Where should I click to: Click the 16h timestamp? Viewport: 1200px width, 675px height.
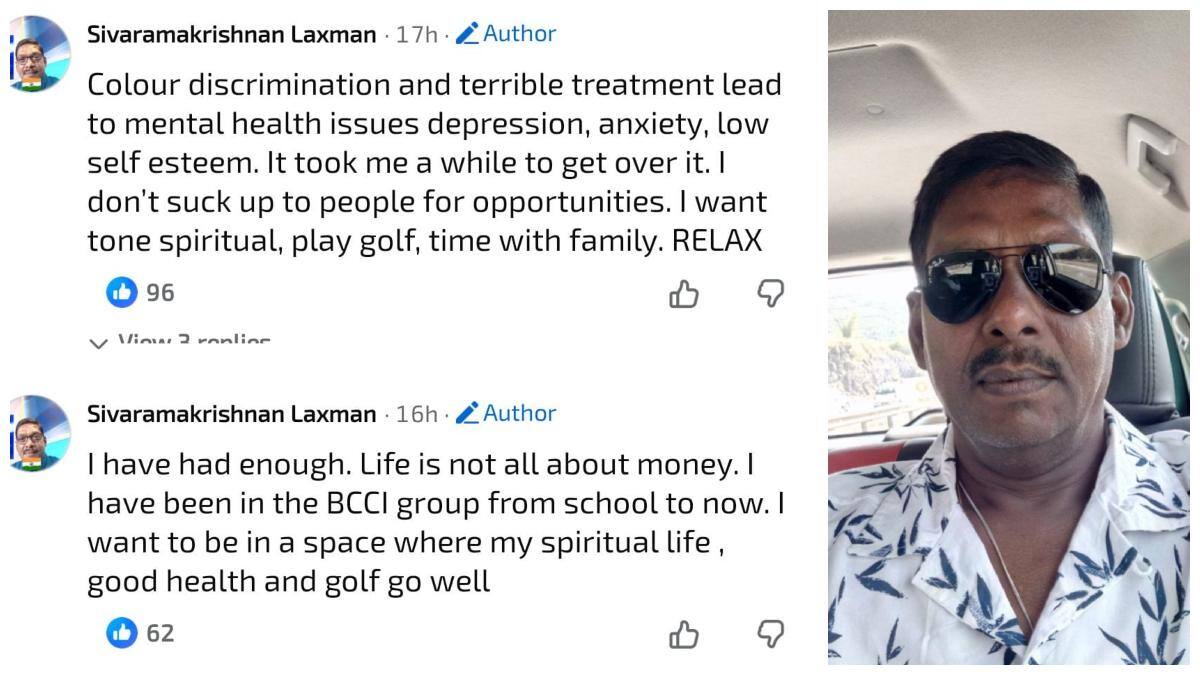(x=416, y=414)
